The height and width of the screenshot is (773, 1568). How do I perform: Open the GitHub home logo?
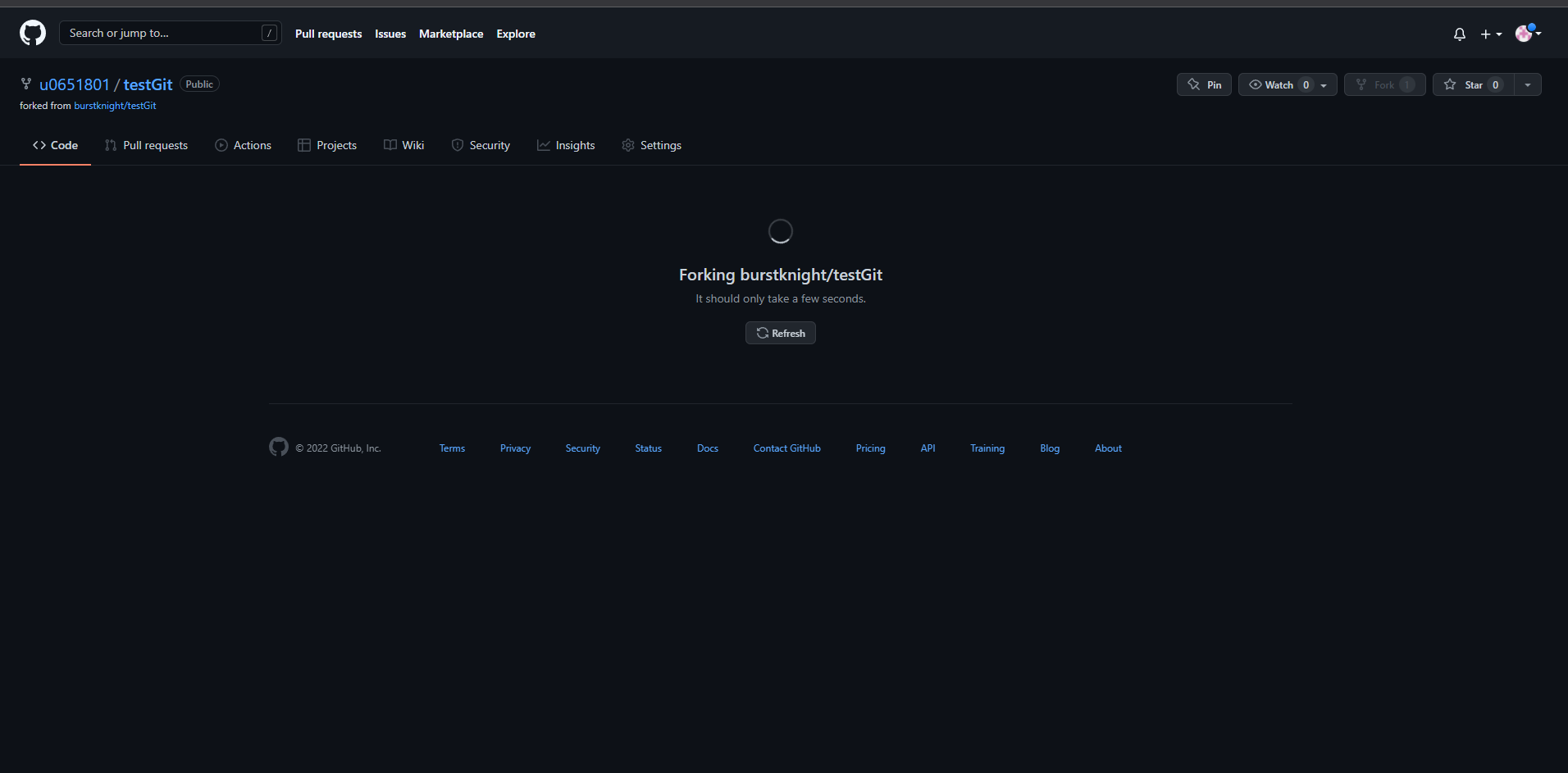33,33
